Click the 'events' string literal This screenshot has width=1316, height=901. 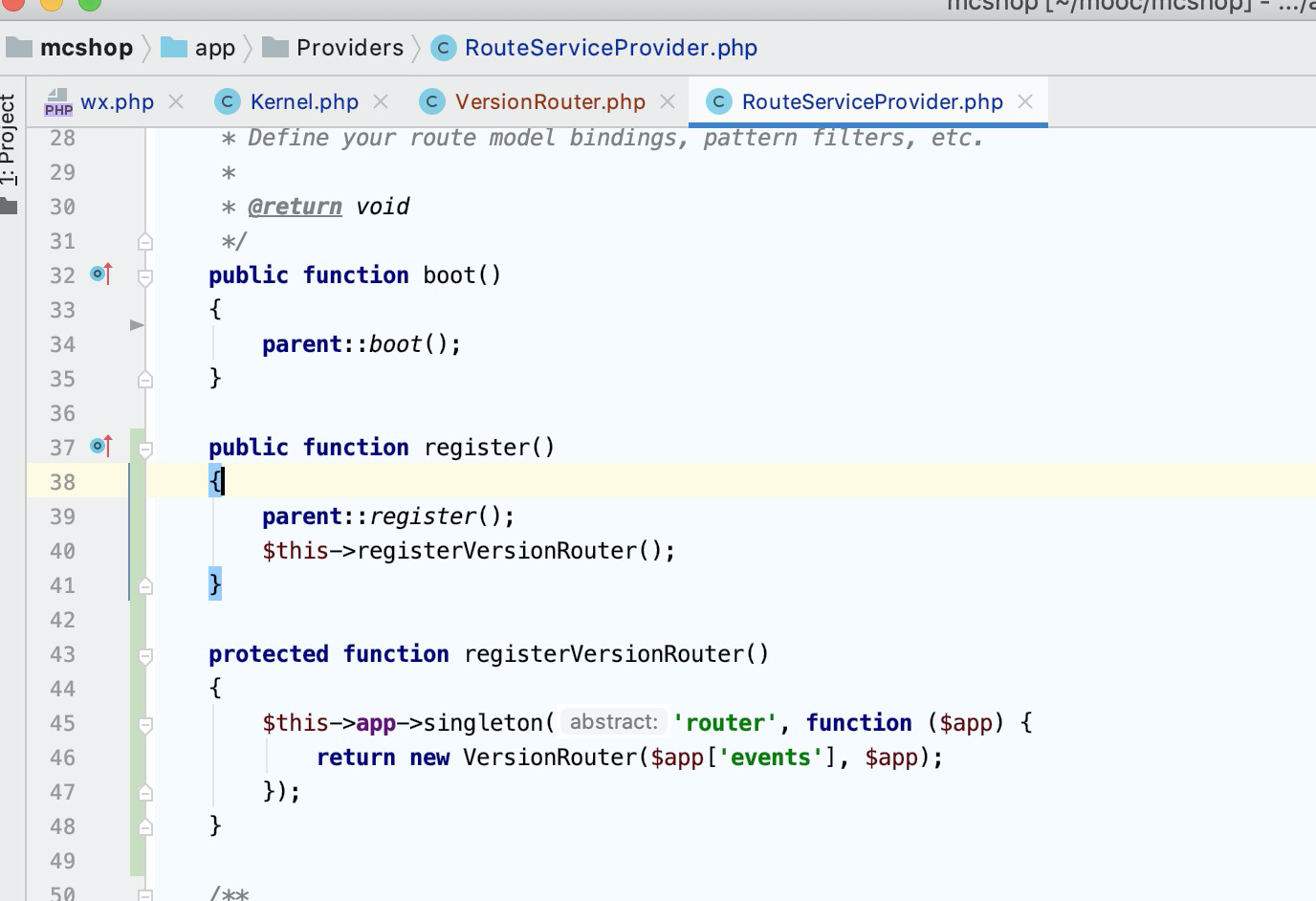[771, 758]
